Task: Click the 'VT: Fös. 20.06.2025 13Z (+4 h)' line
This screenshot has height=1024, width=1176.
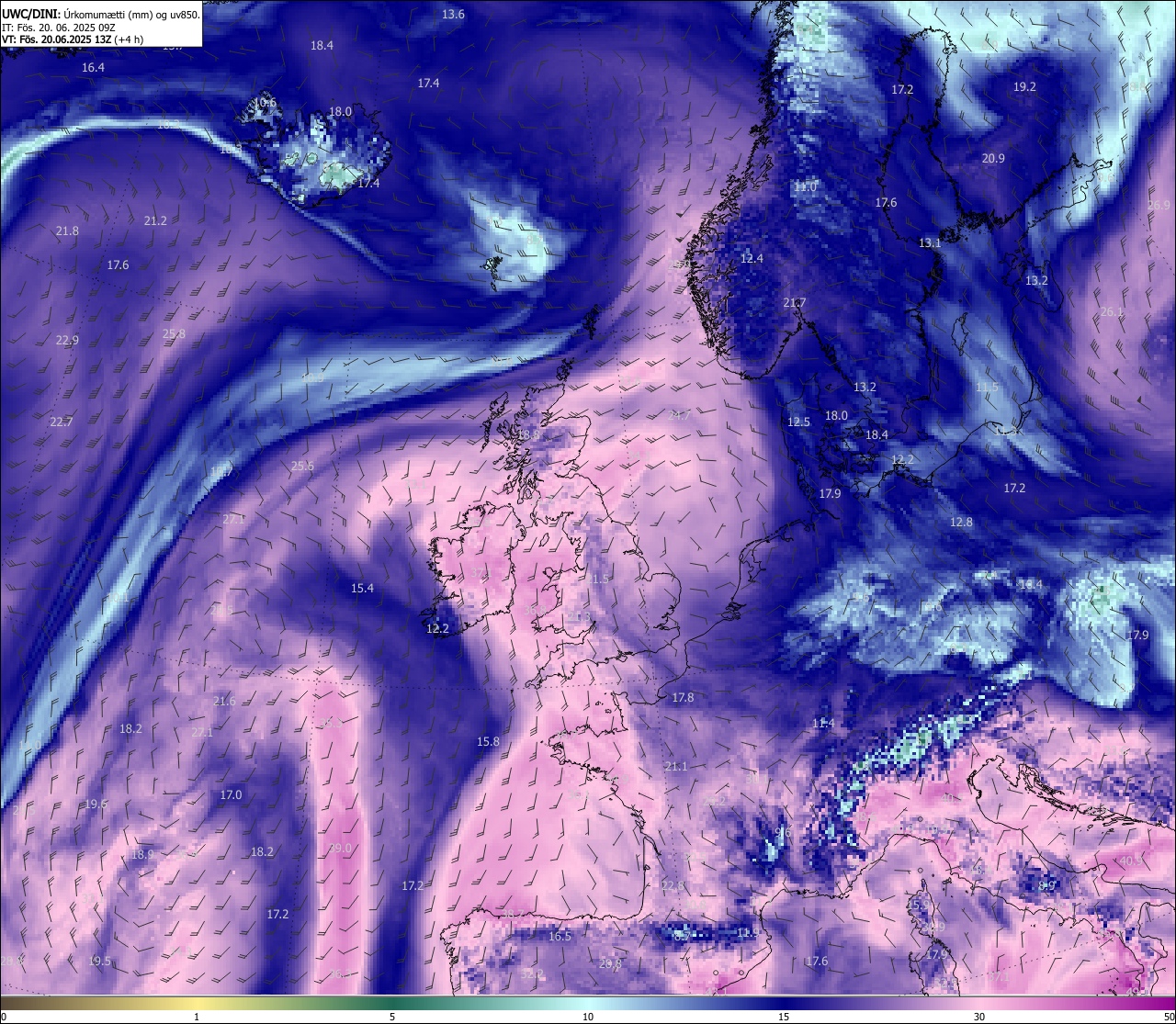Action: pos(73,39)
